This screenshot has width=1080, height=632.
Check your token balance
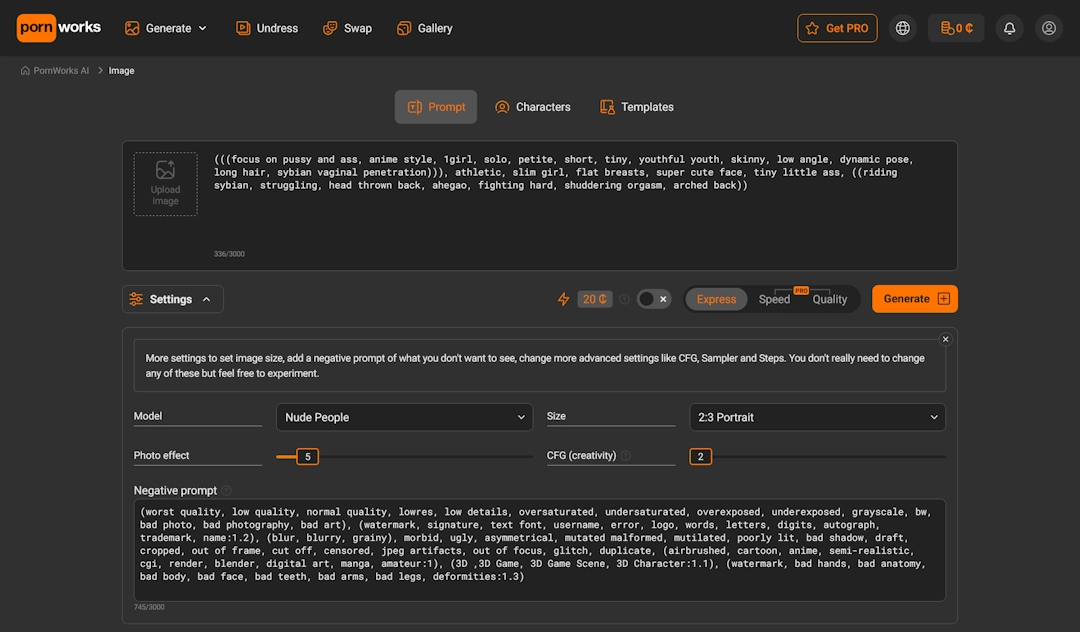click(955, 28)
